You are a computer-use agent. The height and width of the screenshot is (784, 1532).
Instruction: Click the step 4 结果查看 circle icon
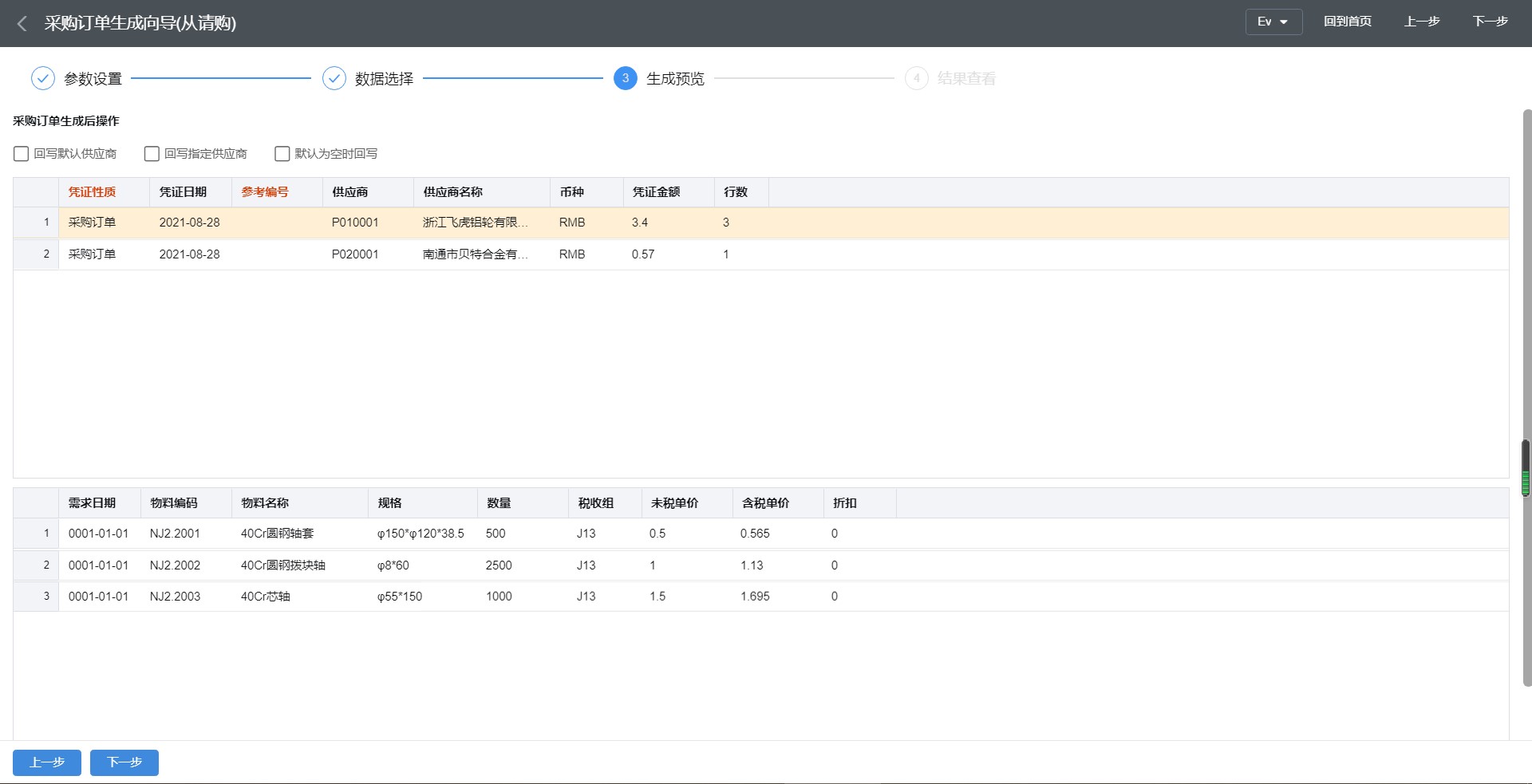tap(917, 78)
